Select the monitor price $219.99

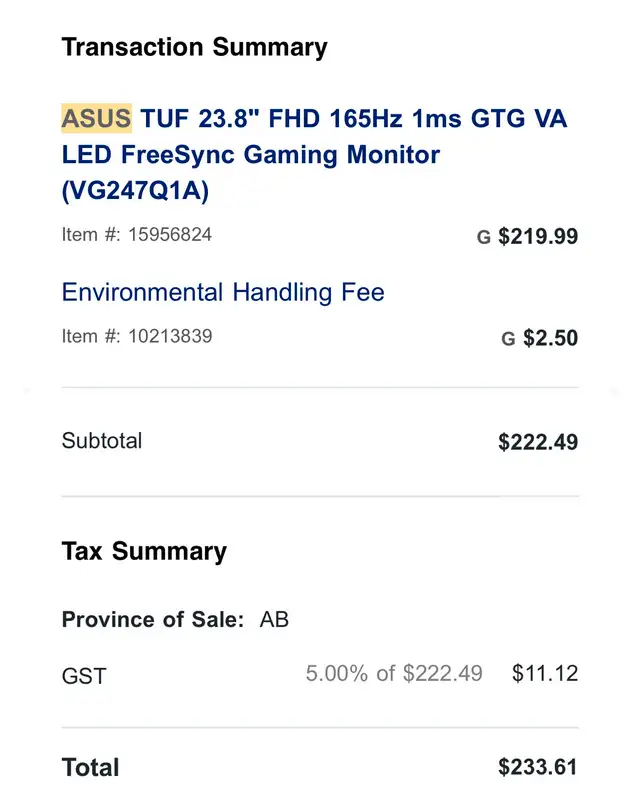click(538, 236)
